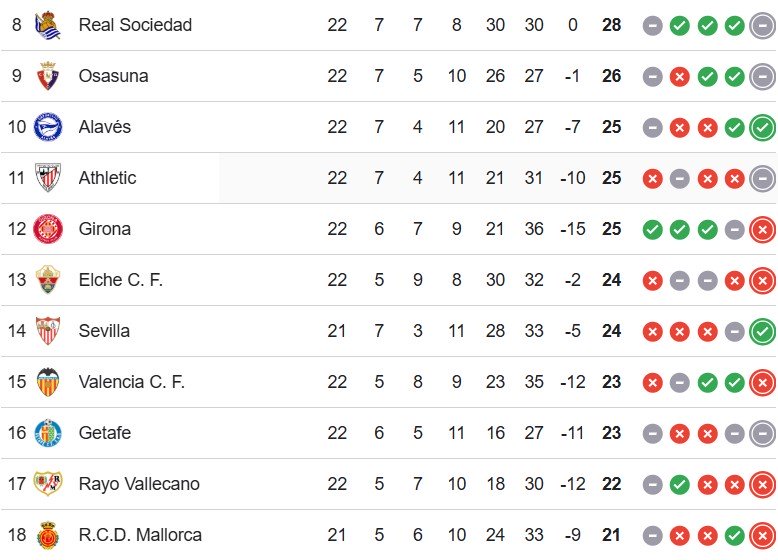Click Osasuna's latest match draw indicator
Viewport: 778px width, 560px height.
pos(762,76)
